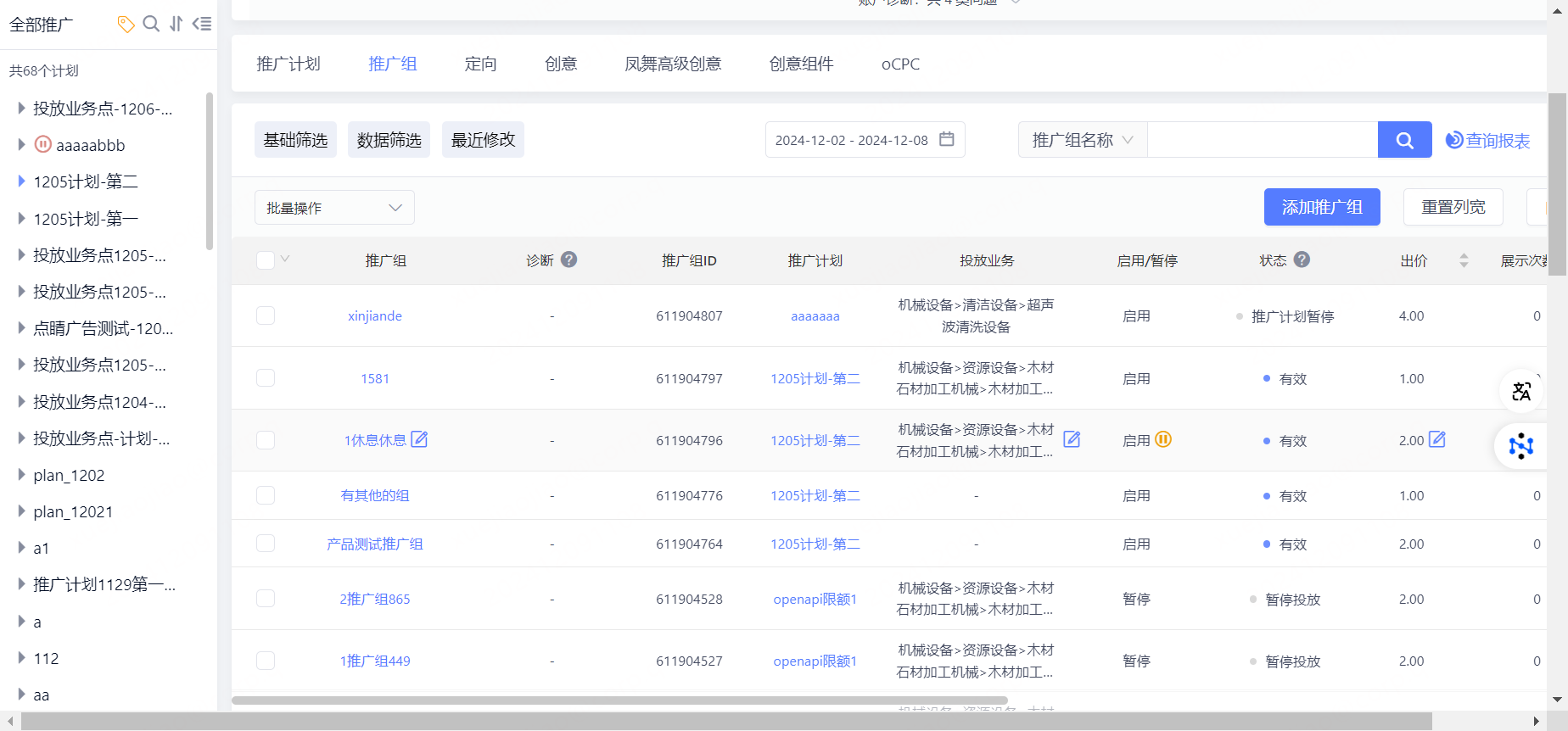
Task: Check the box for row xinjiande
Action: [x=266, y=315]
